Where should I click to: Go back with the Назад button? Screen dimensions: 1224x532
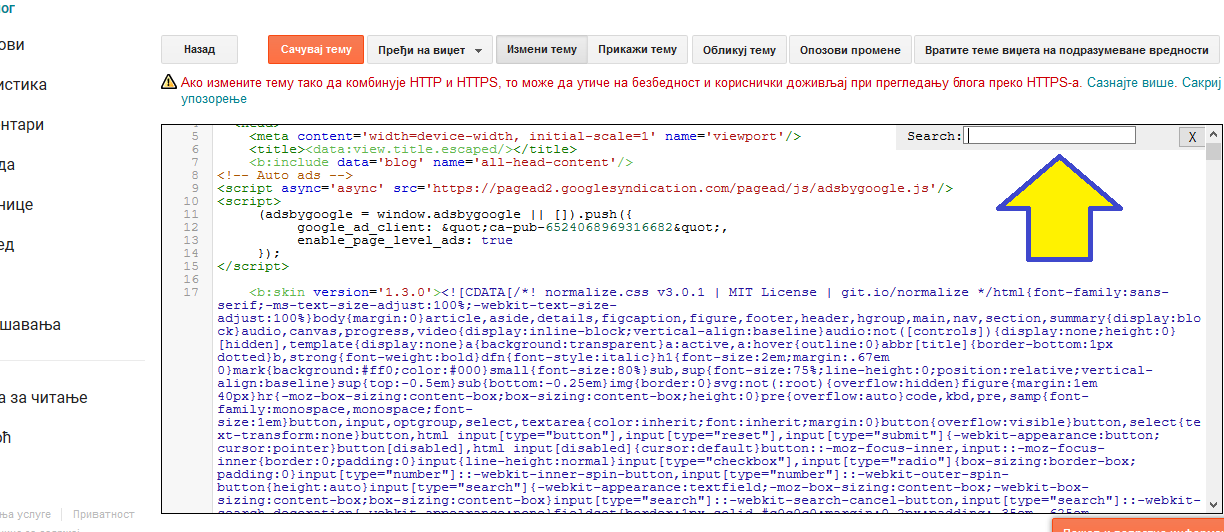pyautogui.click(x=199, y=49)
